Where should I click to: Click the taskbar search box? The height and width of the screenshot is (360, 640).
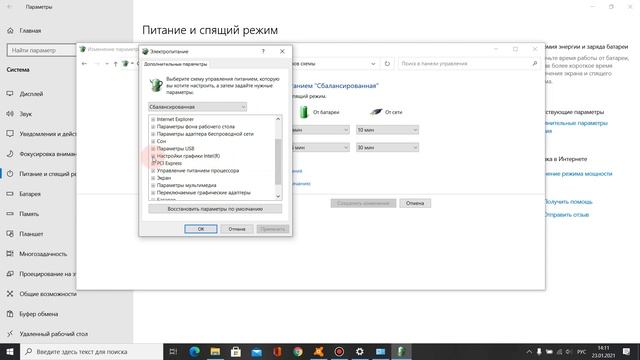pyautogui.click(x=91, y=351)
